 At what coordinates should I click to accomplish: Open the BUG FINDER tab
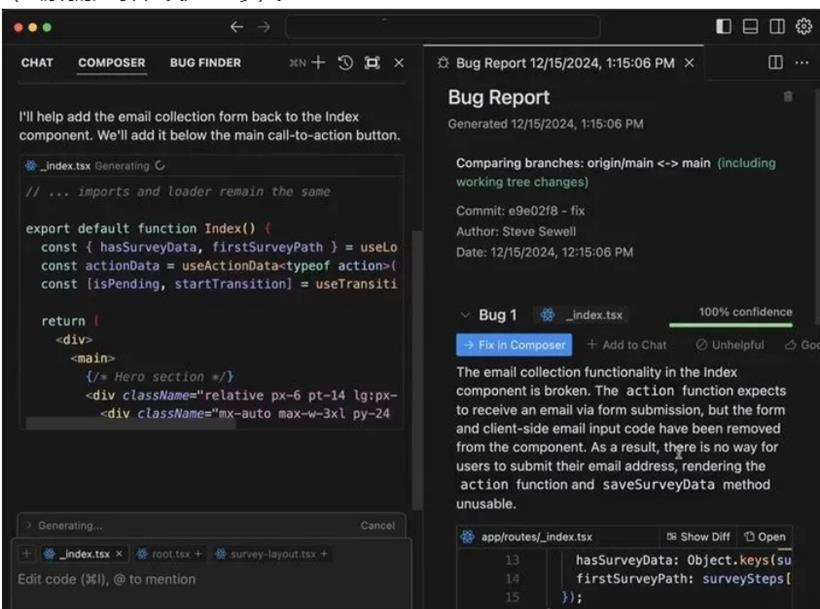coord(206,63)
